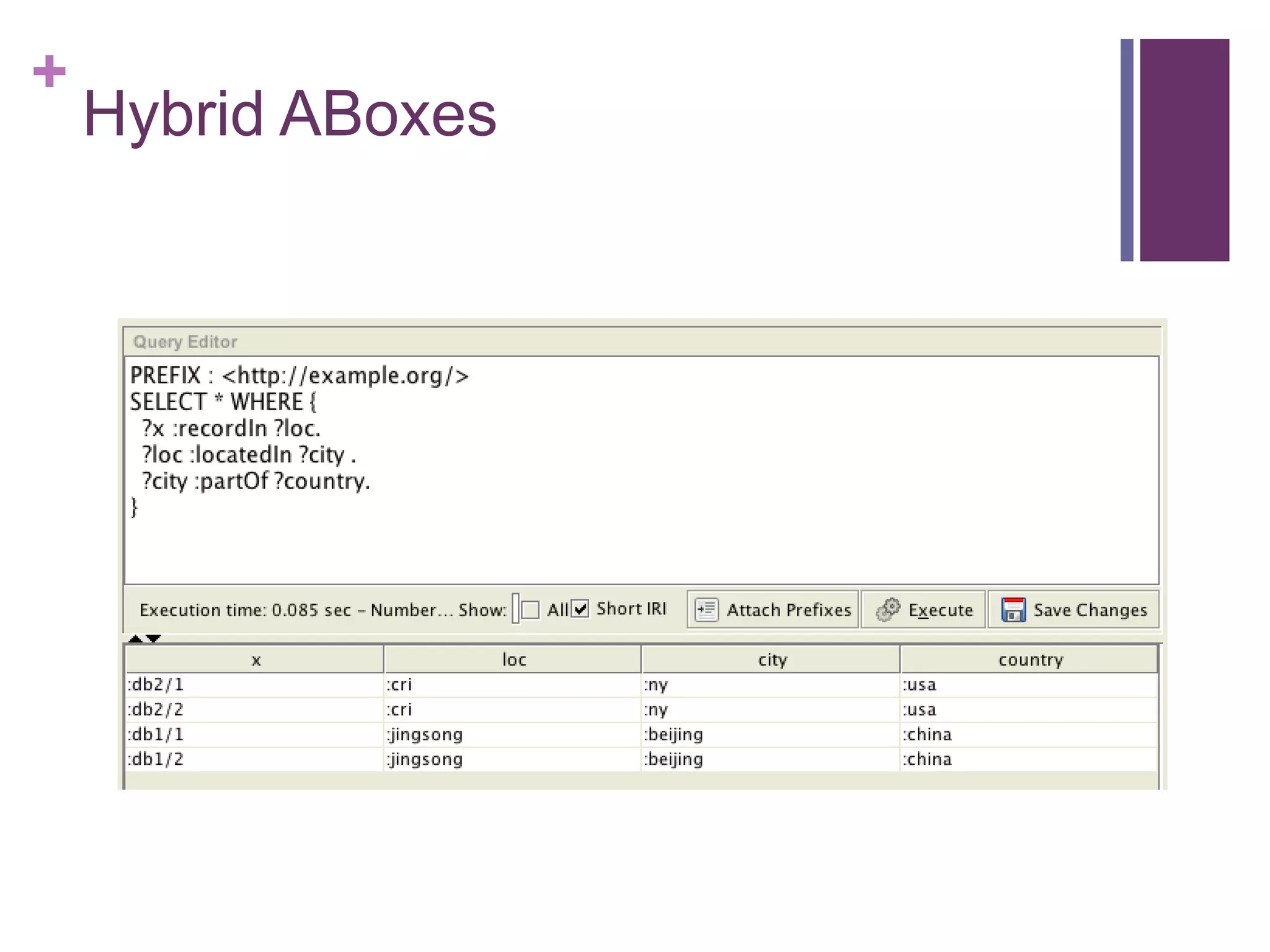
Task: Click the gear icon on Execute
Action: pos(888,609)
